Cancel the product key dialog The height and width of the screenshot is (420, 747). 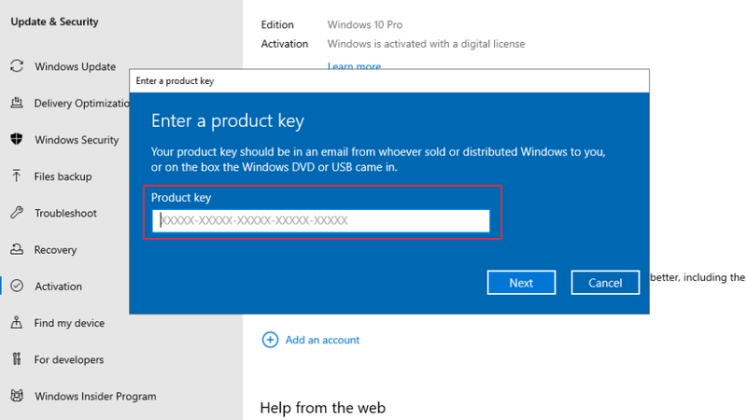coord(605,283)
